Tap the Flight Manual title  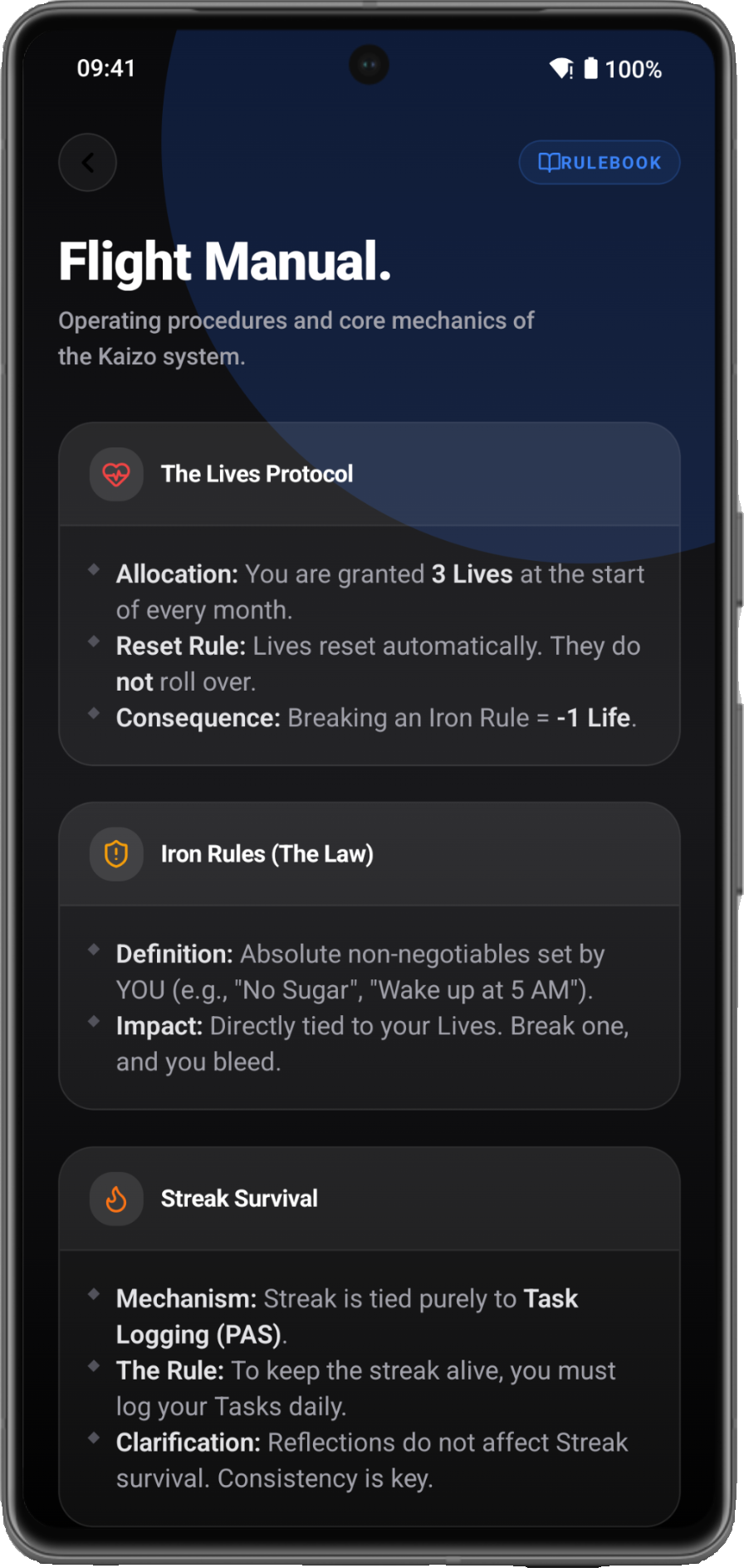click(225, 261)
